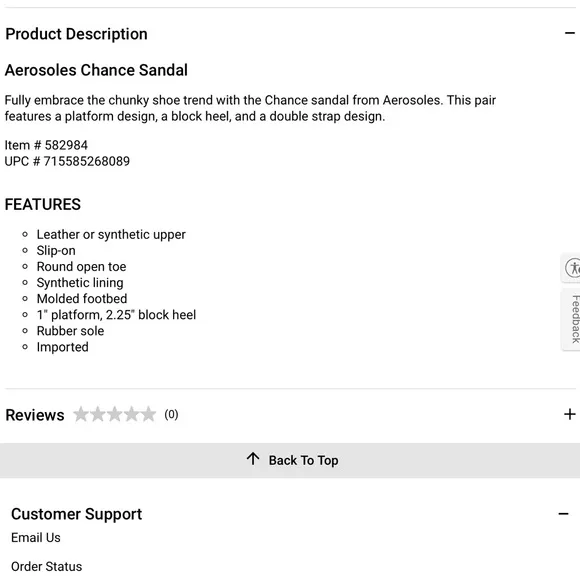Click the Back To Top button
This screenshot has height=580, width=580.
click(x=290, y=461)
